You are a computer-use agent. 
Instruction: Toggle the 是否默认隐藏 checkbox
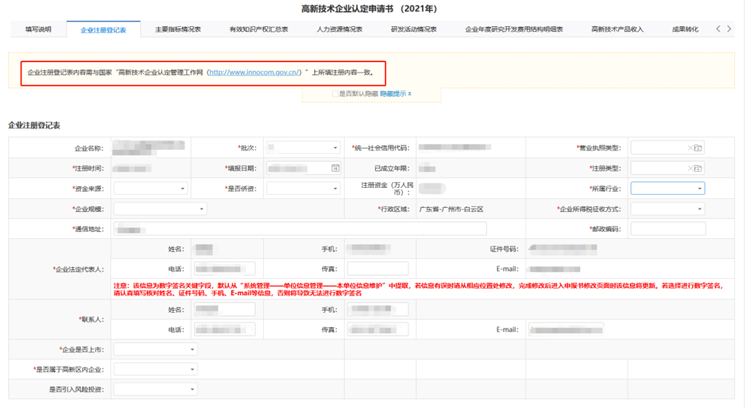tap(336, 93)
